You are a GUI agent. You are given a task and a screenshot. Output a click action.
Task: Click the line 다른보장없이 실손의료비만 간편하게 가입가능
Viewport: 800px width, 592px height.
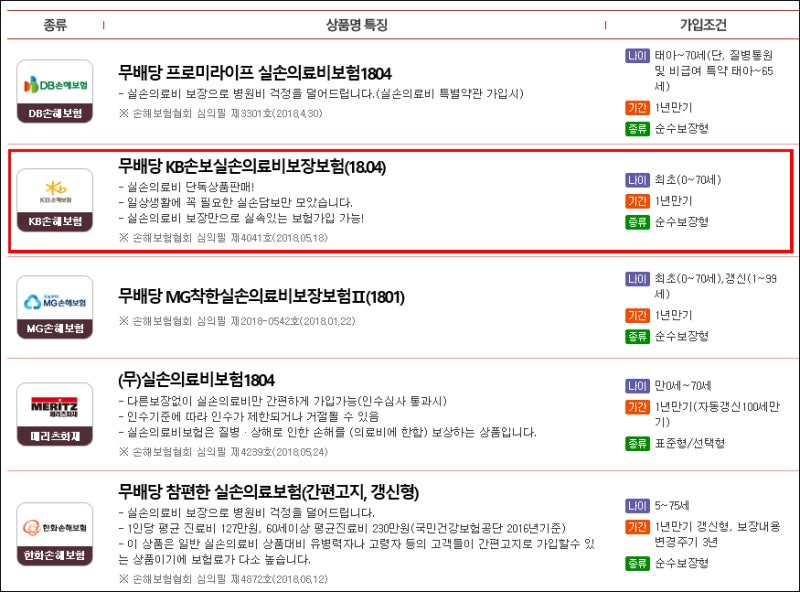pos(282,401)
